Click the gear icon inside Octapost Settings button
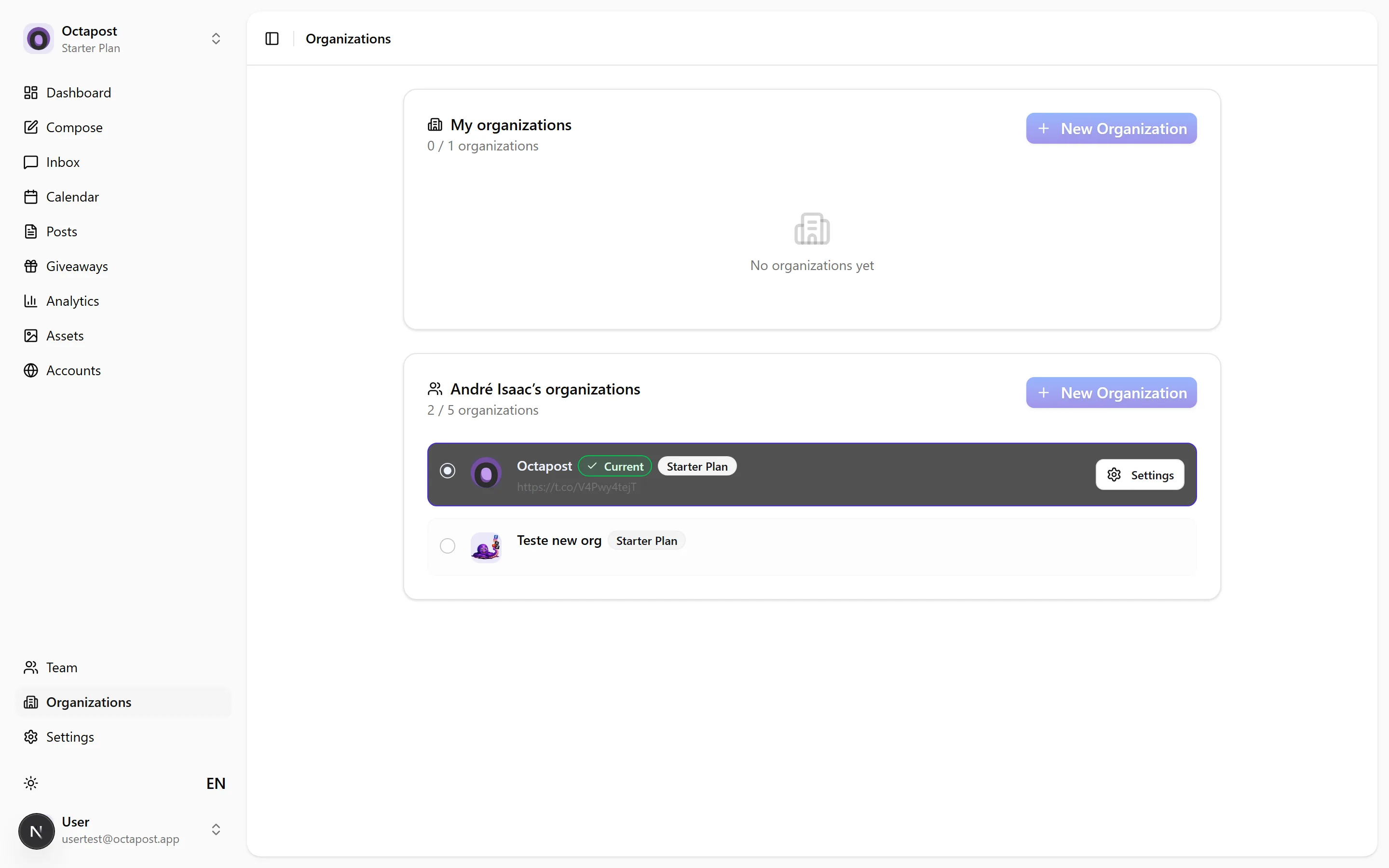 coord(1114,475)
